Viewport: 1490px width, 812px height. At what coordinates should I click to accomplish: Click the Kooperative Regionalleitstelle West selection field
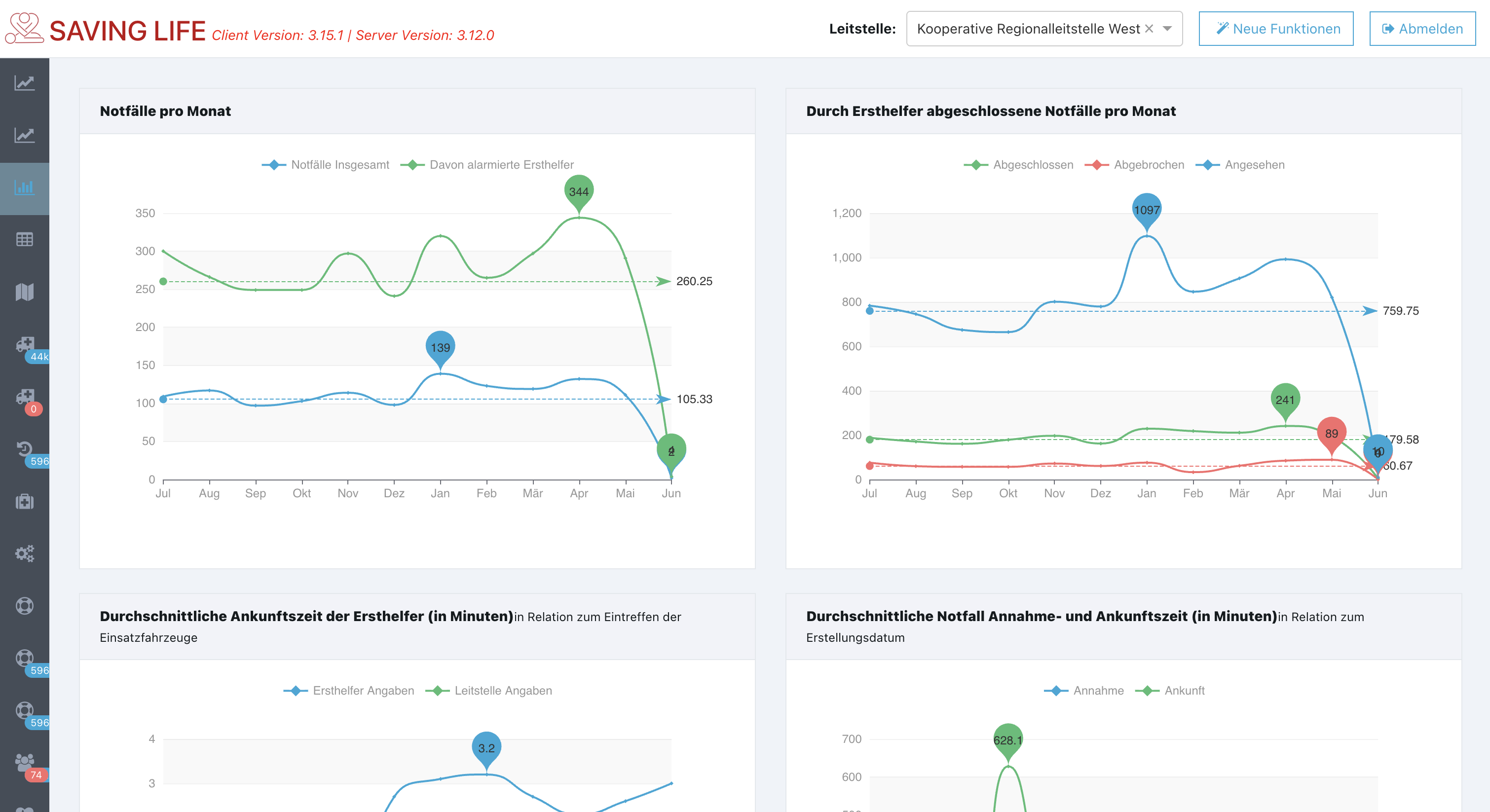point(1044,28)
